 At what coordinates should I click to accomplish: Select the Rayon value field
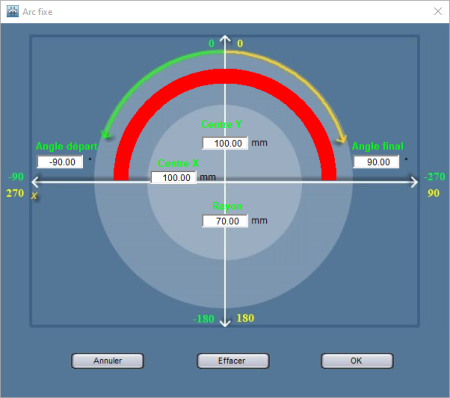coord(225,221)
